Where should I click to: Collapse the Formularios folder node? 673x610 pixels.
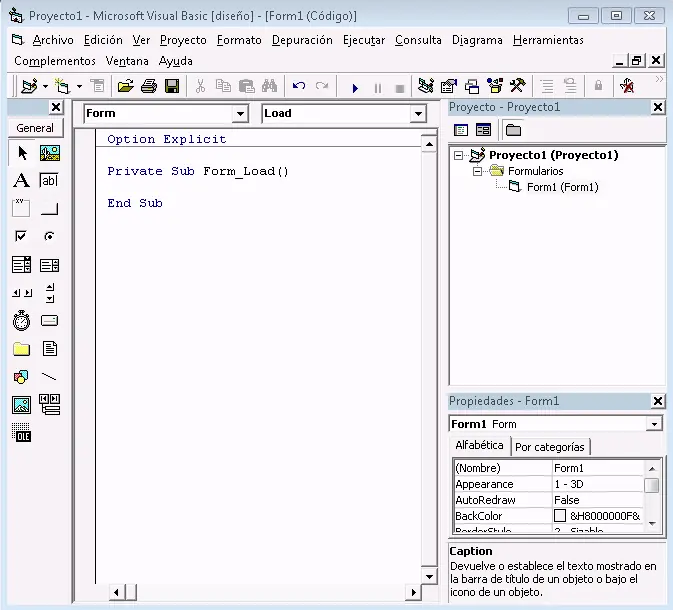(477, 171)
